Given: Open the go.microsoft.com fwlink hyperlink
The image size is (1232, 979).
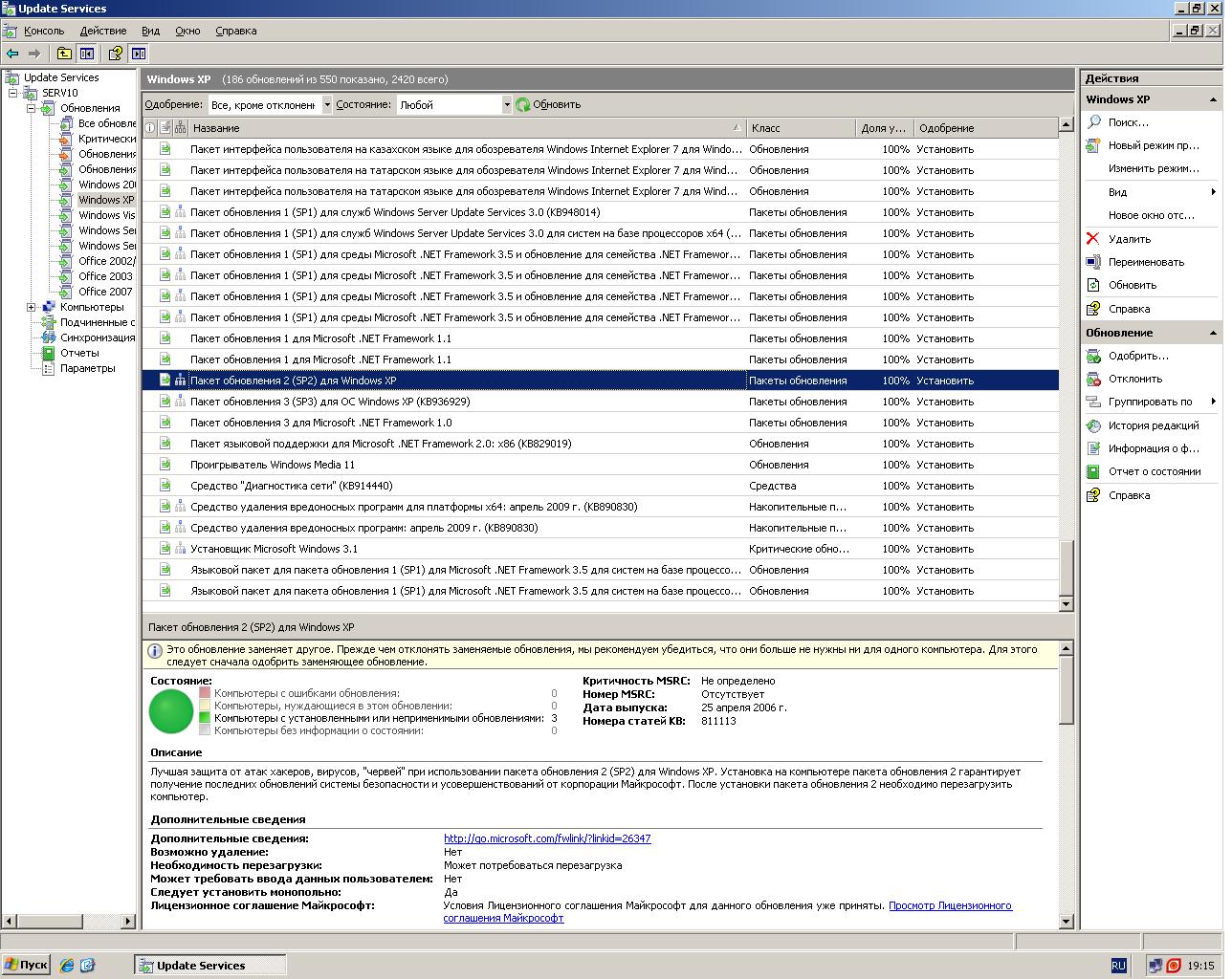Looking at the screenshot, I should (x=546, y=838).
